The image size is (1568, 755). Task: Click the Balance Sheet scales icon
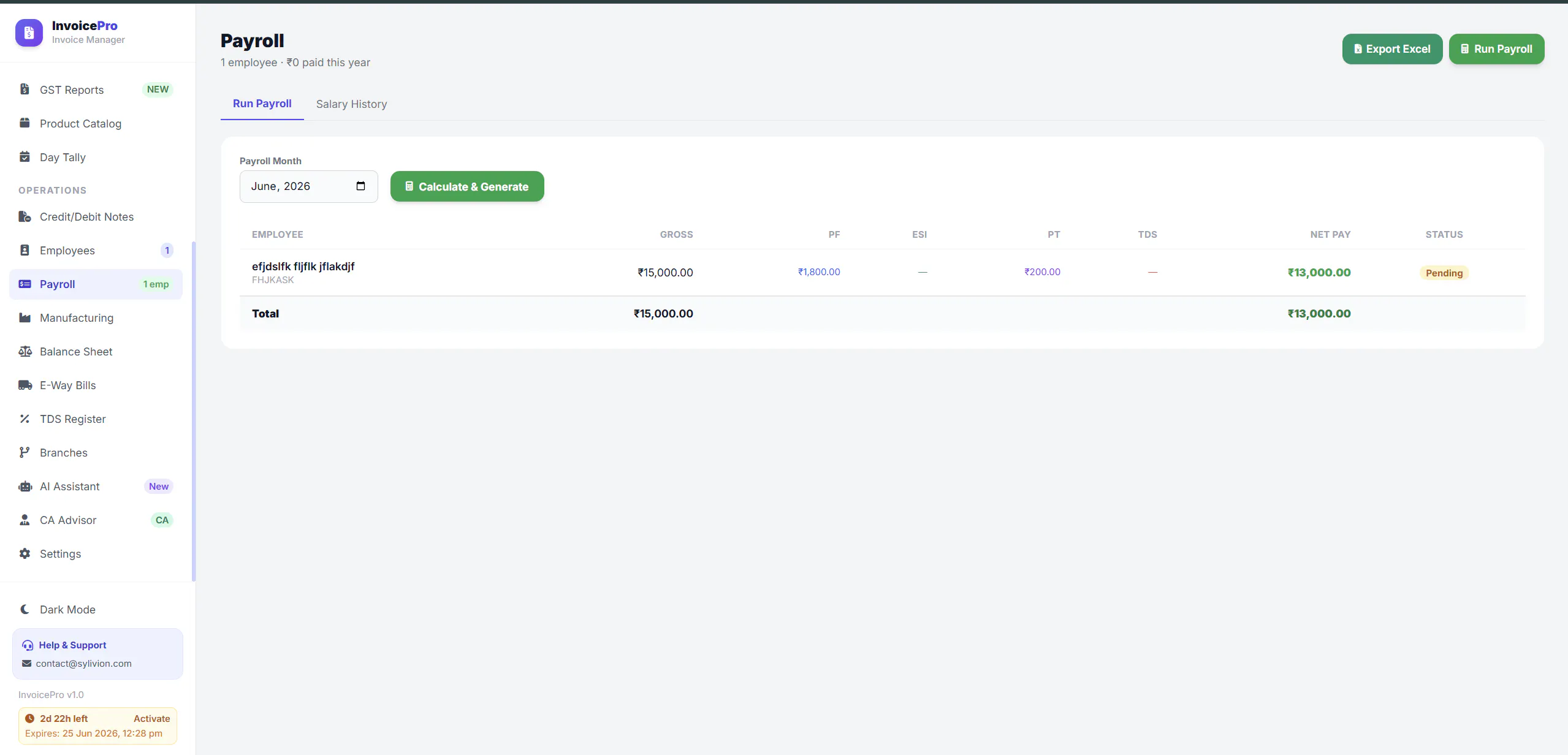tap(25, 351)
